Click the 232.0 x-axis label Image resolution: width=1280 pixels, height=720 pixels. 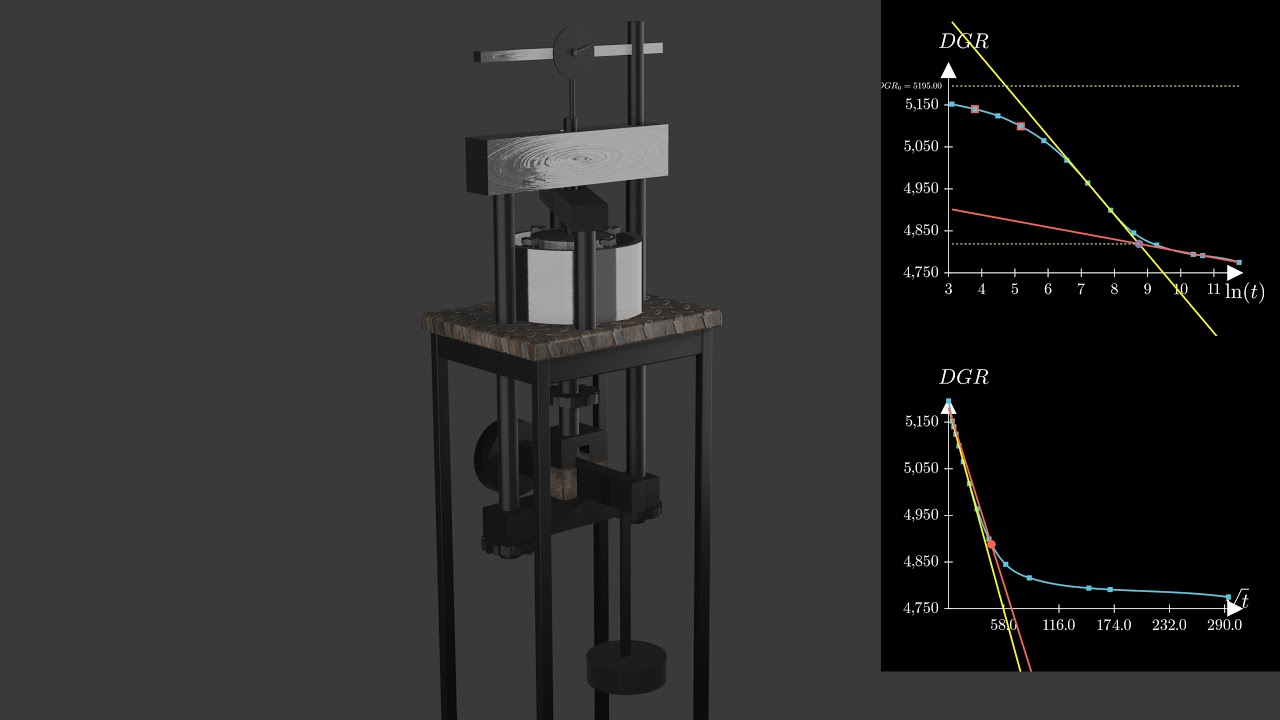pos(1169,625)
